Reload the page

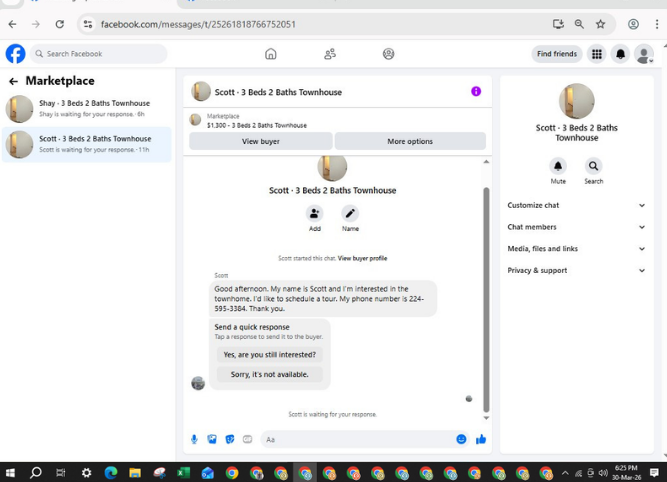(x=60, y=24)
